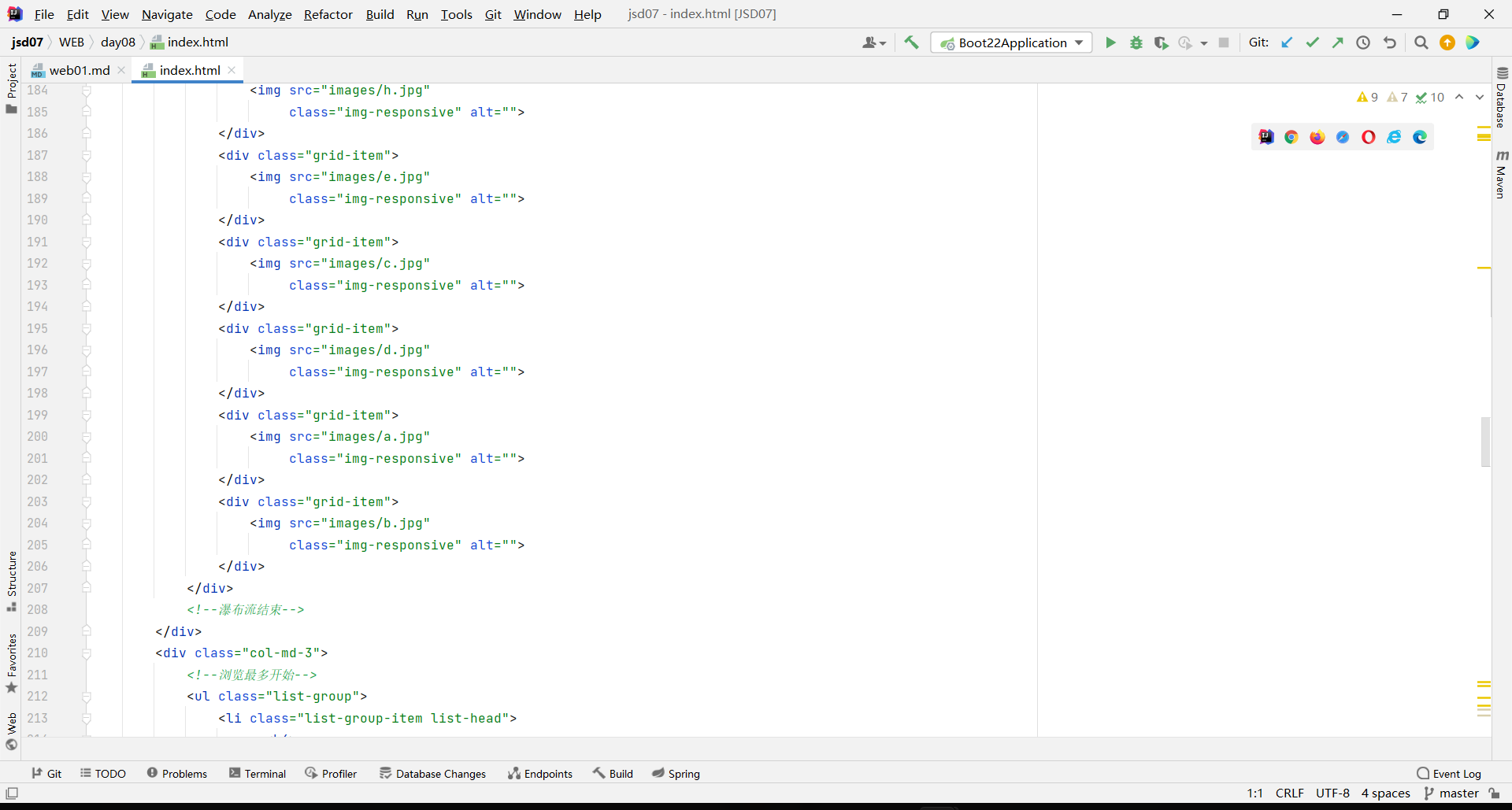Open page preview in Chrome
This screenshot has height=810, width=1512.
[1291, 137]
